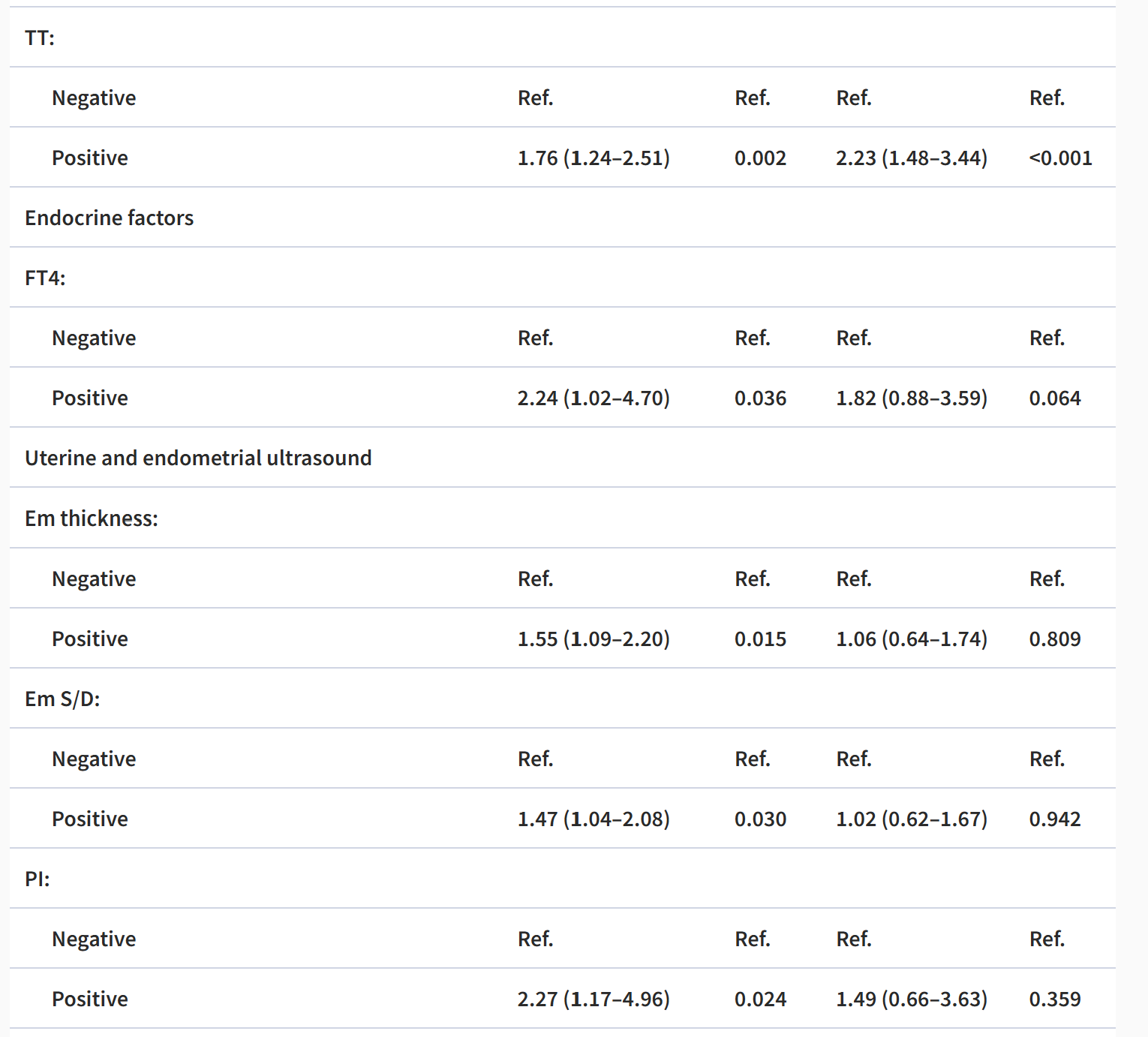Image resolution: width=1148 pixels, height=1037 pixels.
Task: Click the value 2.24 (1.02–4.70)
Action: pos(593,398)
